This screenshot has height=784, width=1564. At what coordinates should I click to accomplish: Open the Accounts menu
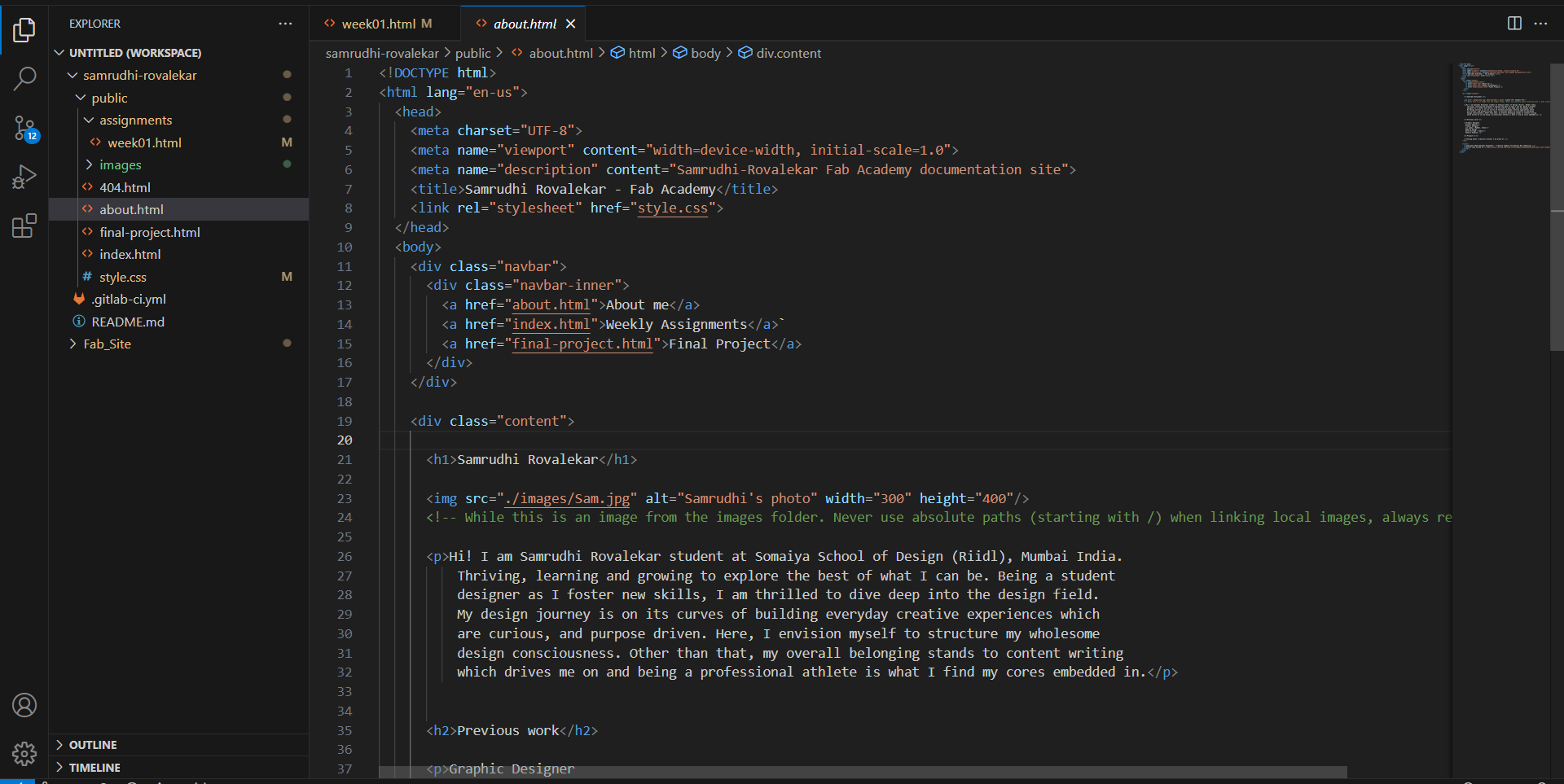(x=24, y=705)
